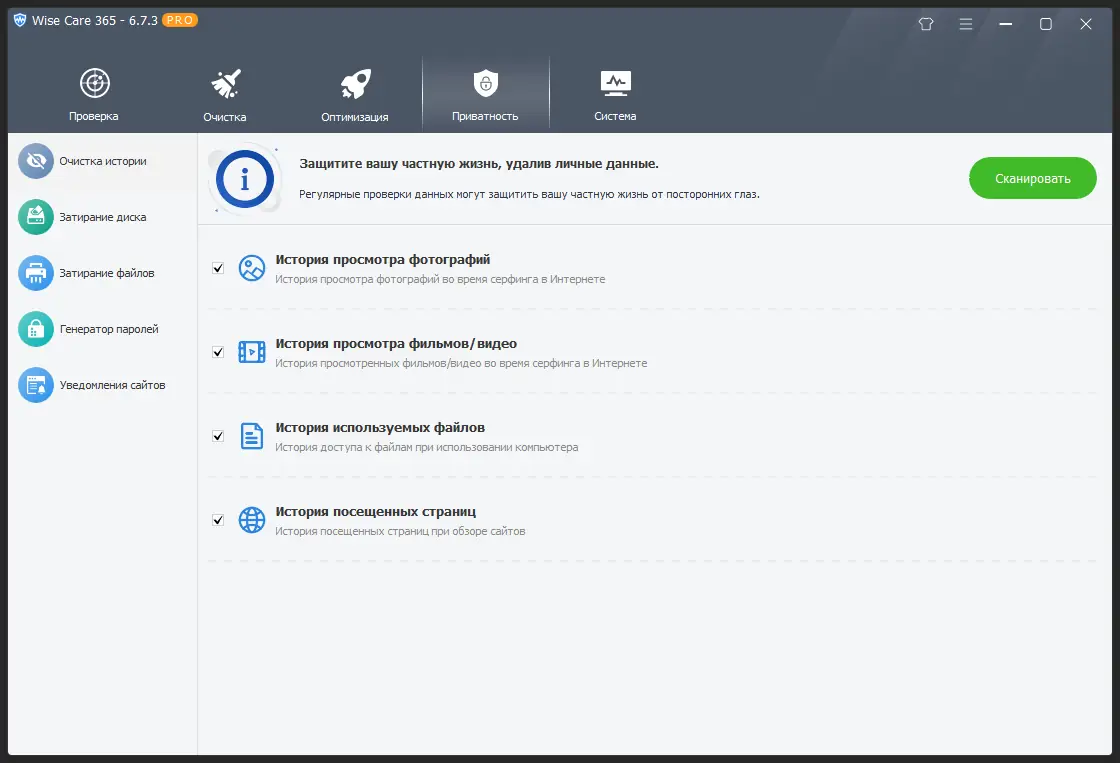Switch to the Система tab label
The height and width of the screenshot is (763, 1120).
pos(616,116)
